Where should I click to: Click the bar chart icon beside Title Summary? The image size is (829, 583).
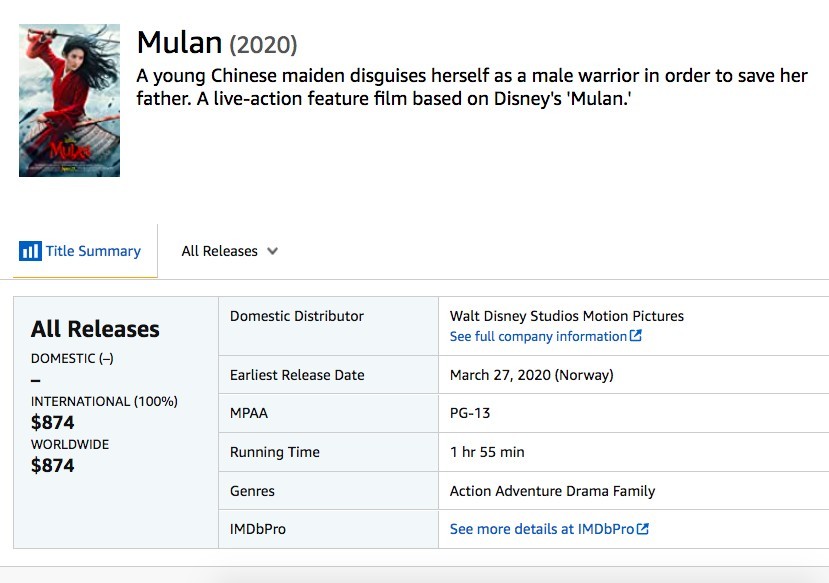(x=30, y=251)
